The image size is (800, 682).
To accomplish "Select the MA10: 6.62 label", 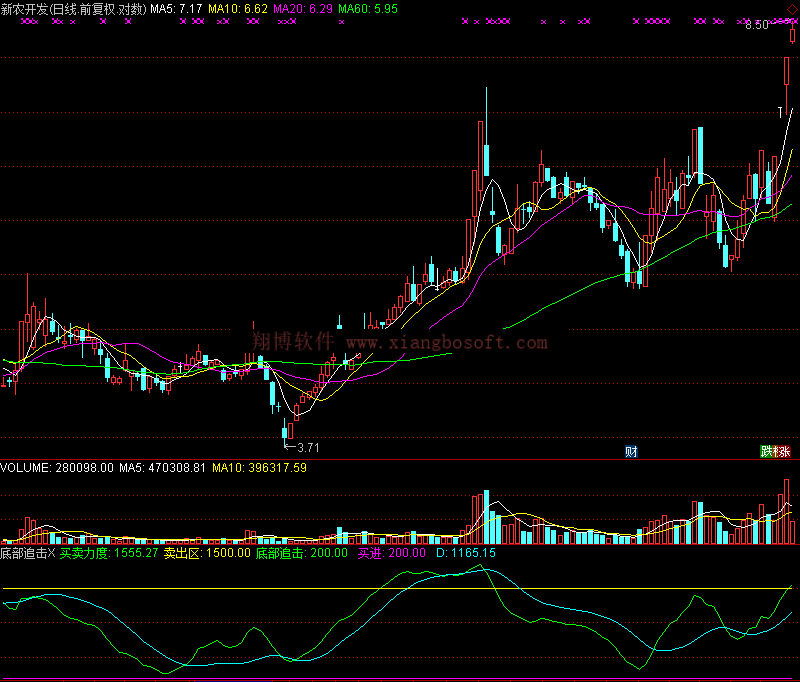I will click(x=238, y=9).
